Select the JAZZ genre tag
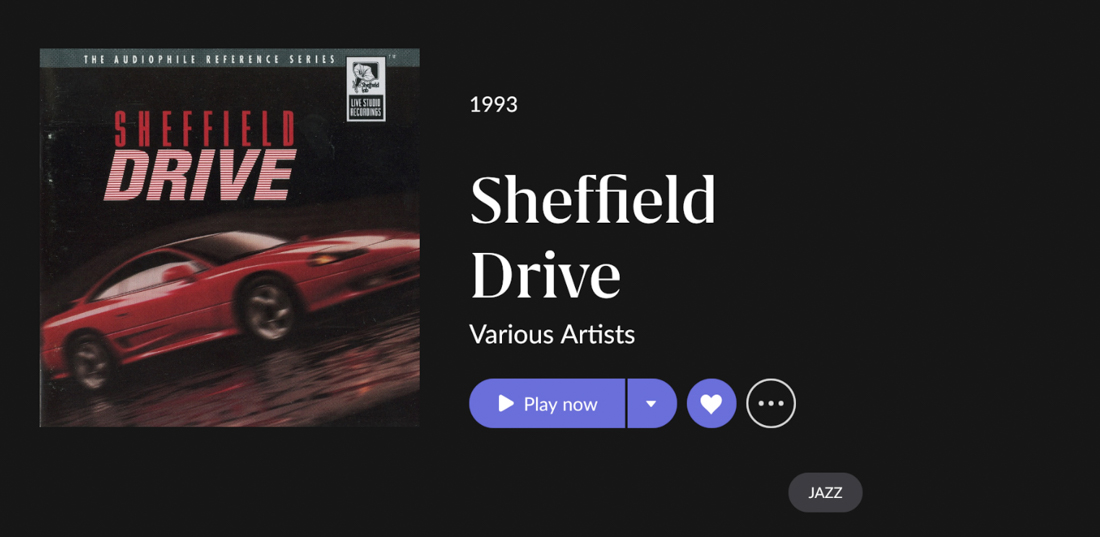Viewport: 1100px width, 537px height. 825,492
